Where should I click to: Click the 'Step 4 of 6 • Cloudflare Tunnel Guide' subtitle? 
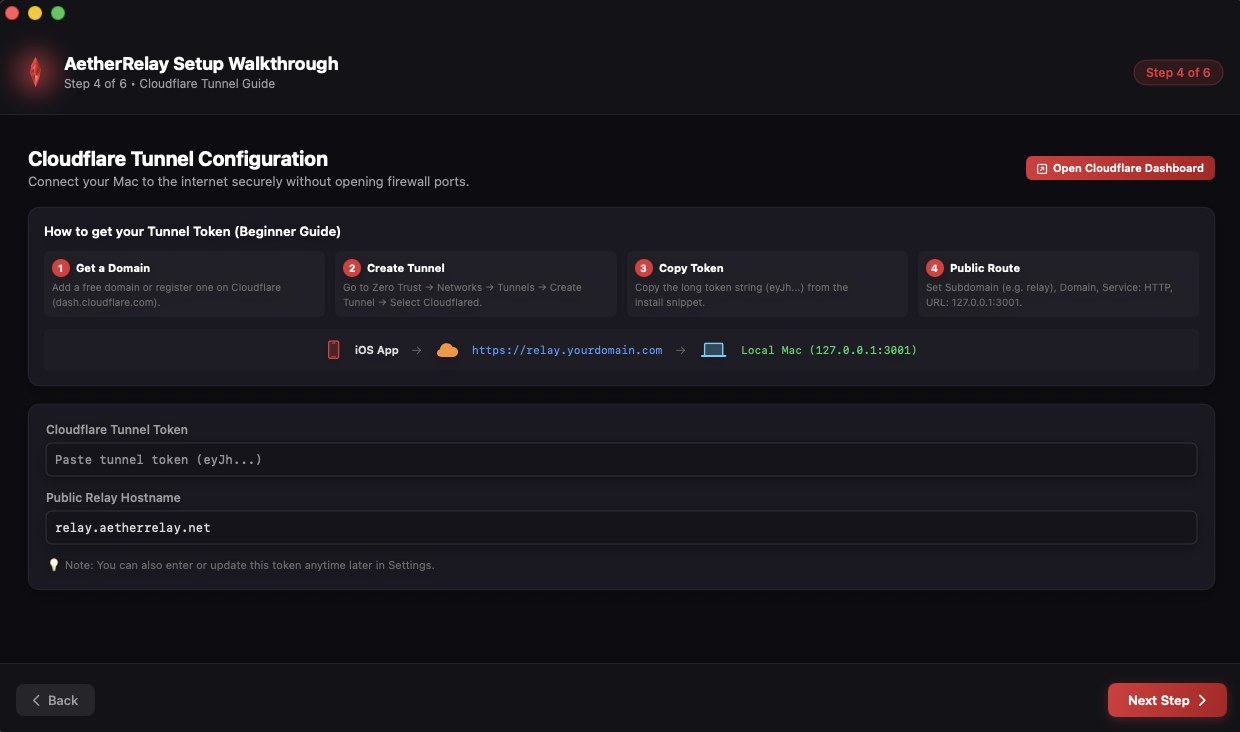coord(169,84)
